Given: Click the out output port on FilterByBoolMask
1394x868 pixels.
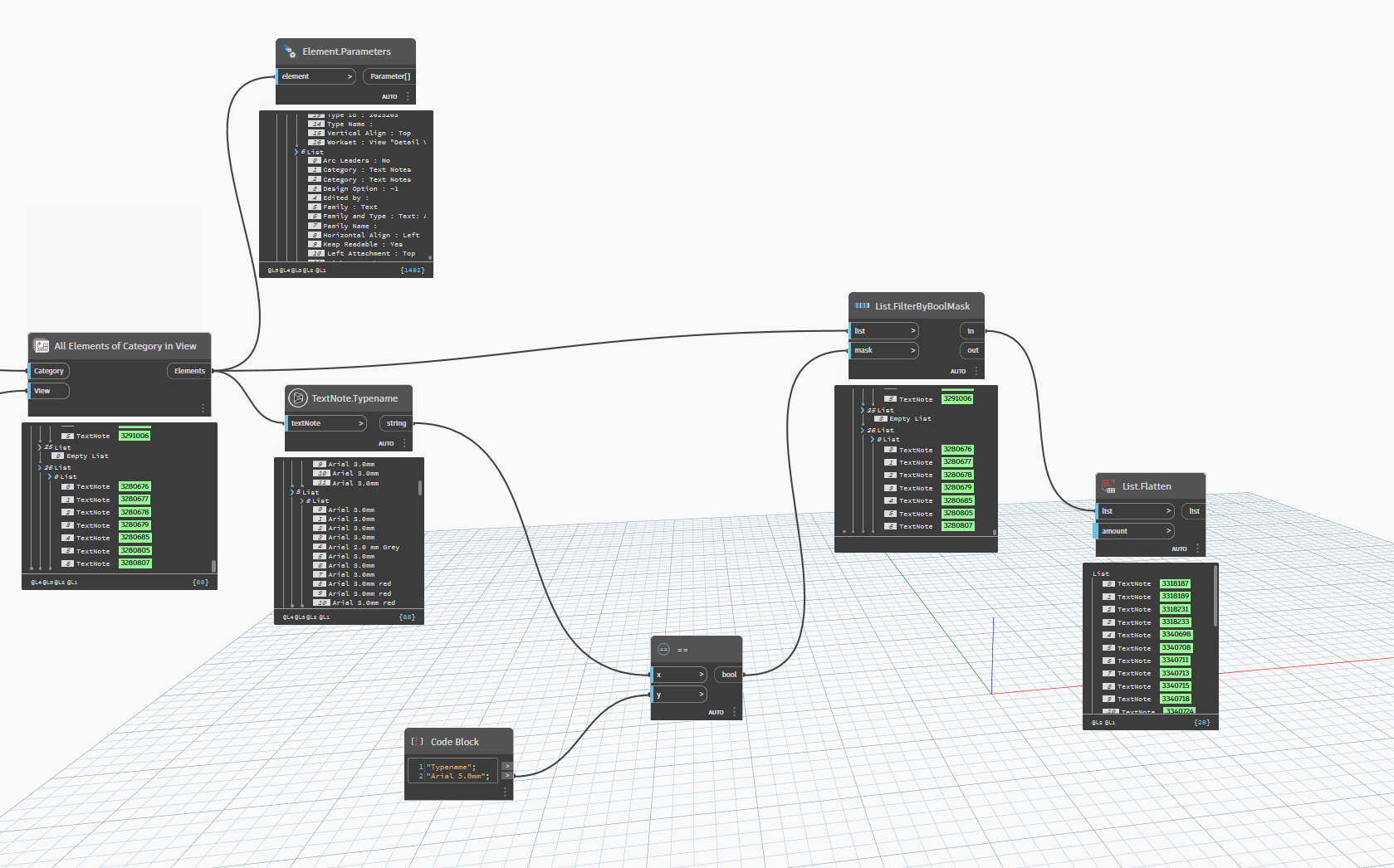Looking at the screenshot, I should pyautogui.click(x=971, y=350).
